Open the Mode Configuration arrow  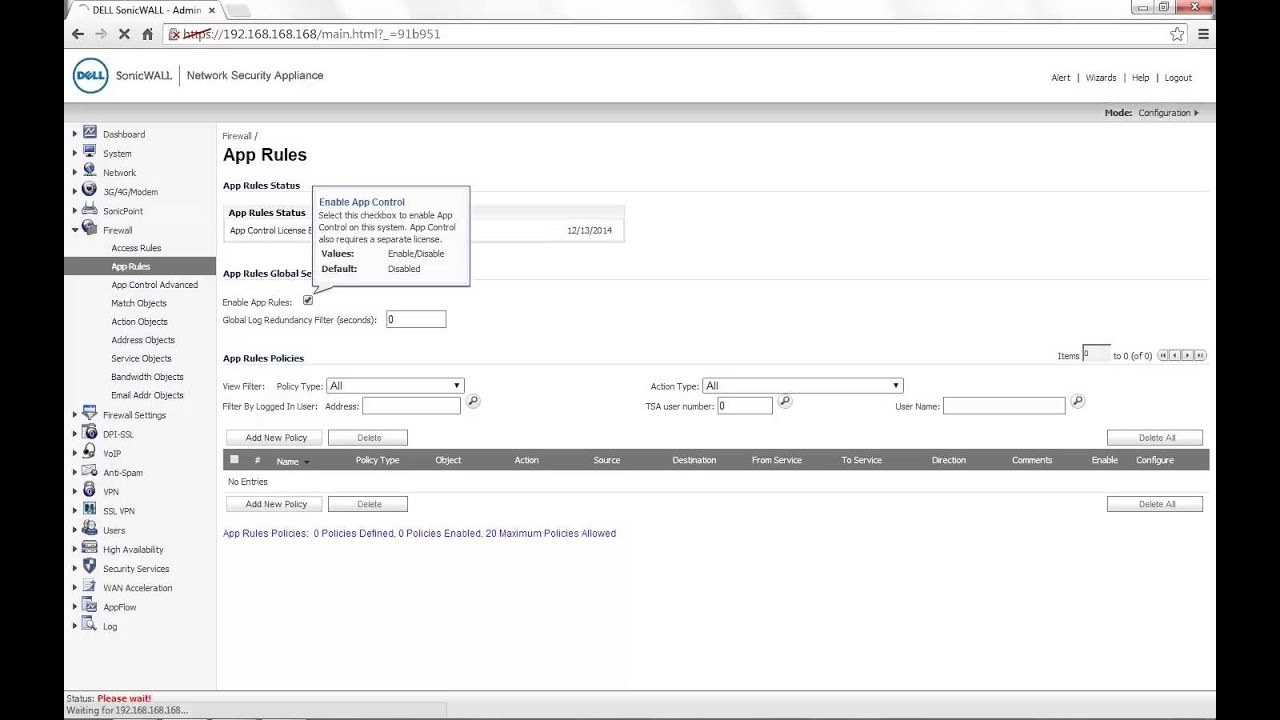pyautogui.click(x=1196, y=113)
